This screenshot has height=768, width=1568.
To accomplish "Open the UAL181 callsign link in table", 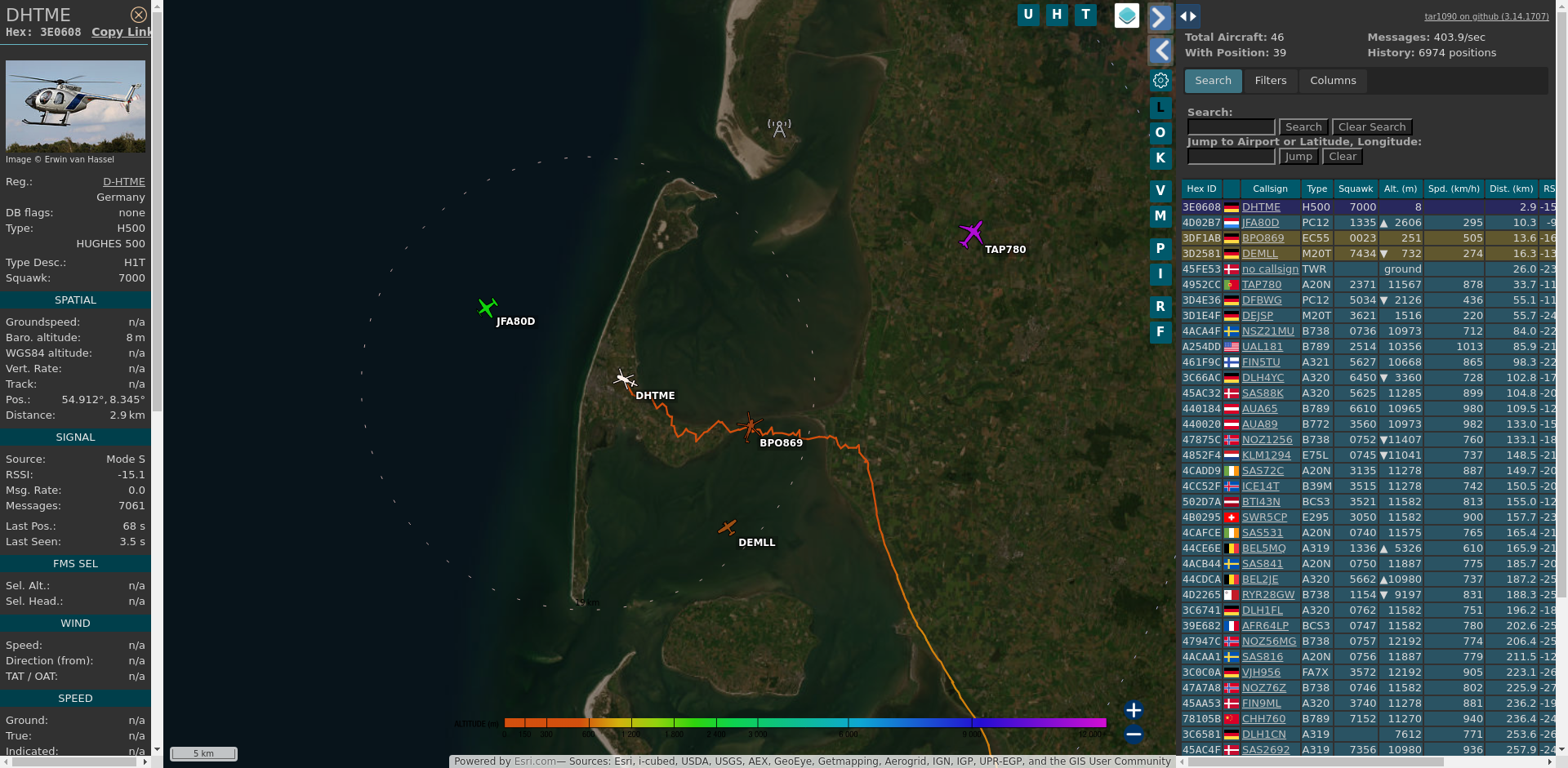I will pyautogui.click(x=1262, y=347).
